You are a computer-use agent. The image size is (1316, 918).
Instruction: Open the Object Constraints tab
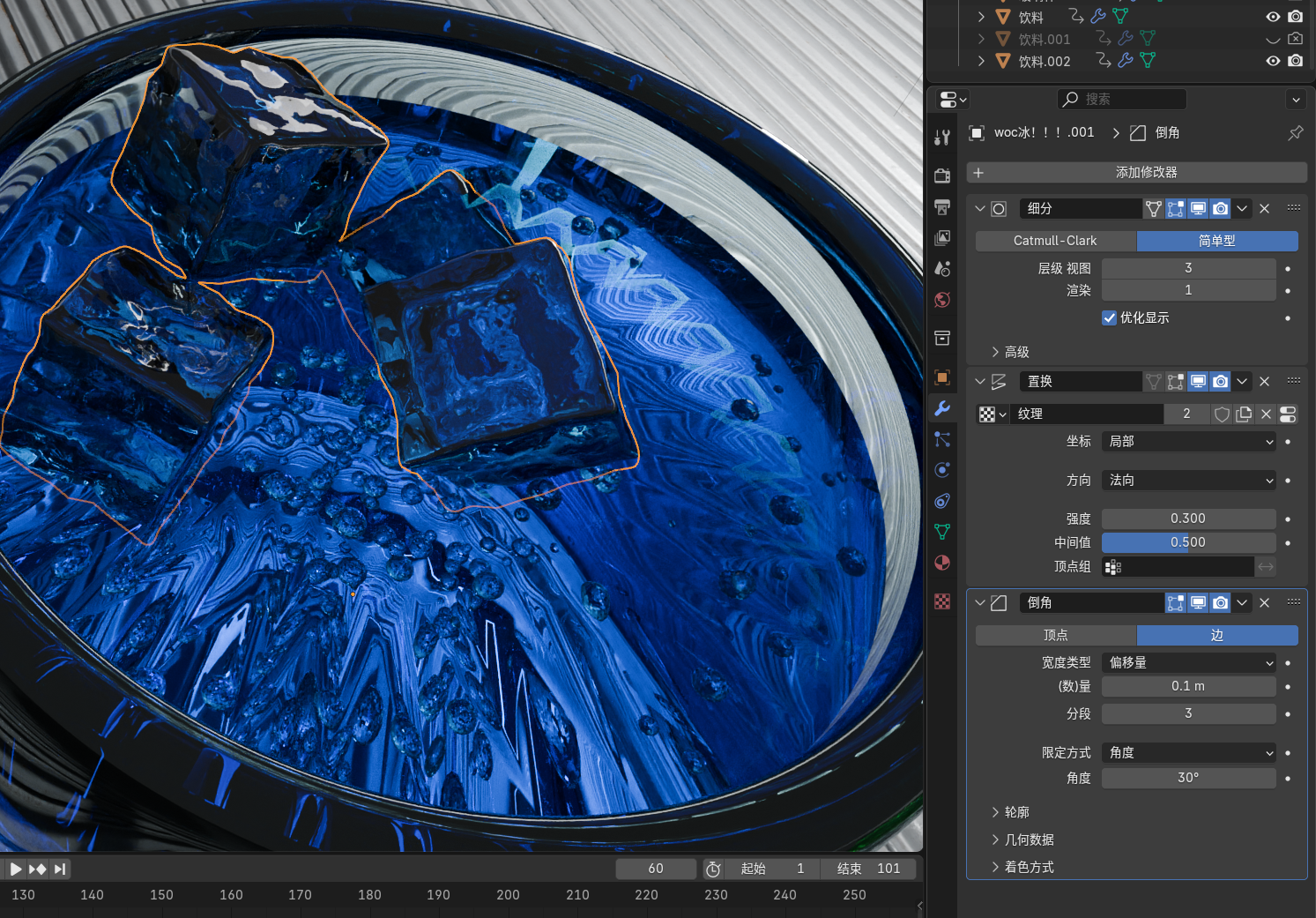(x=942, y=501)
